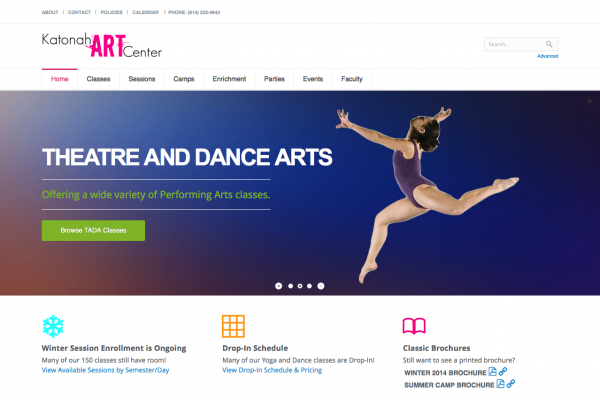Open Winter 2014 Brochure chain link icon
The width and height of the screenshot is (600, 400).
coord(503,372)
